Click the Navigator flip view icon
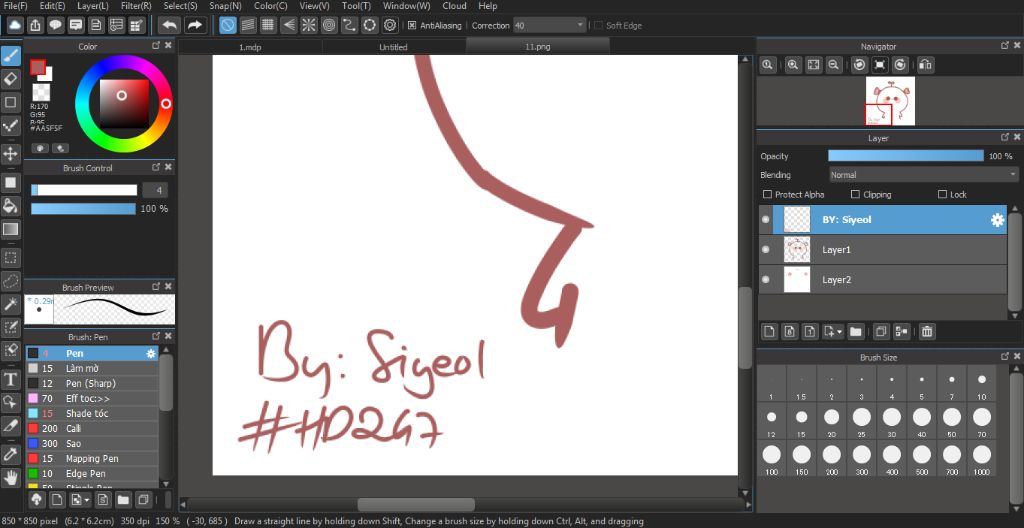 click(x=925, y=65)
